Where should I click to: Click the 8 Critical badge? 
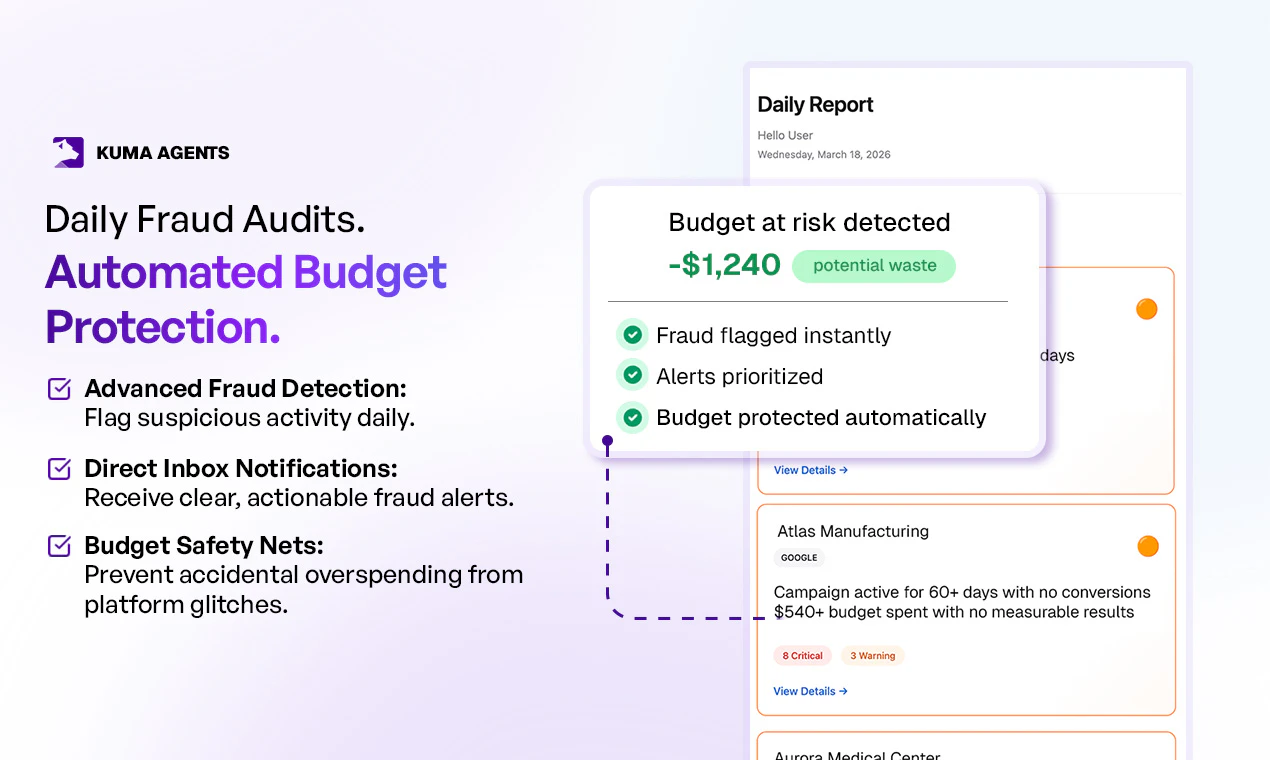click(802, 655)
